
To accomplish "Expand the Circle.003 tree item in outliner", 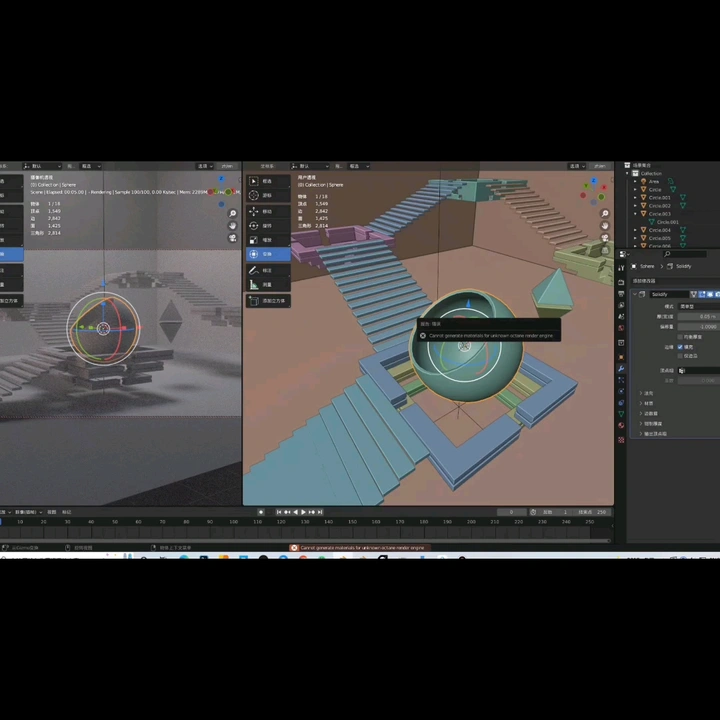I will [637, 213].
